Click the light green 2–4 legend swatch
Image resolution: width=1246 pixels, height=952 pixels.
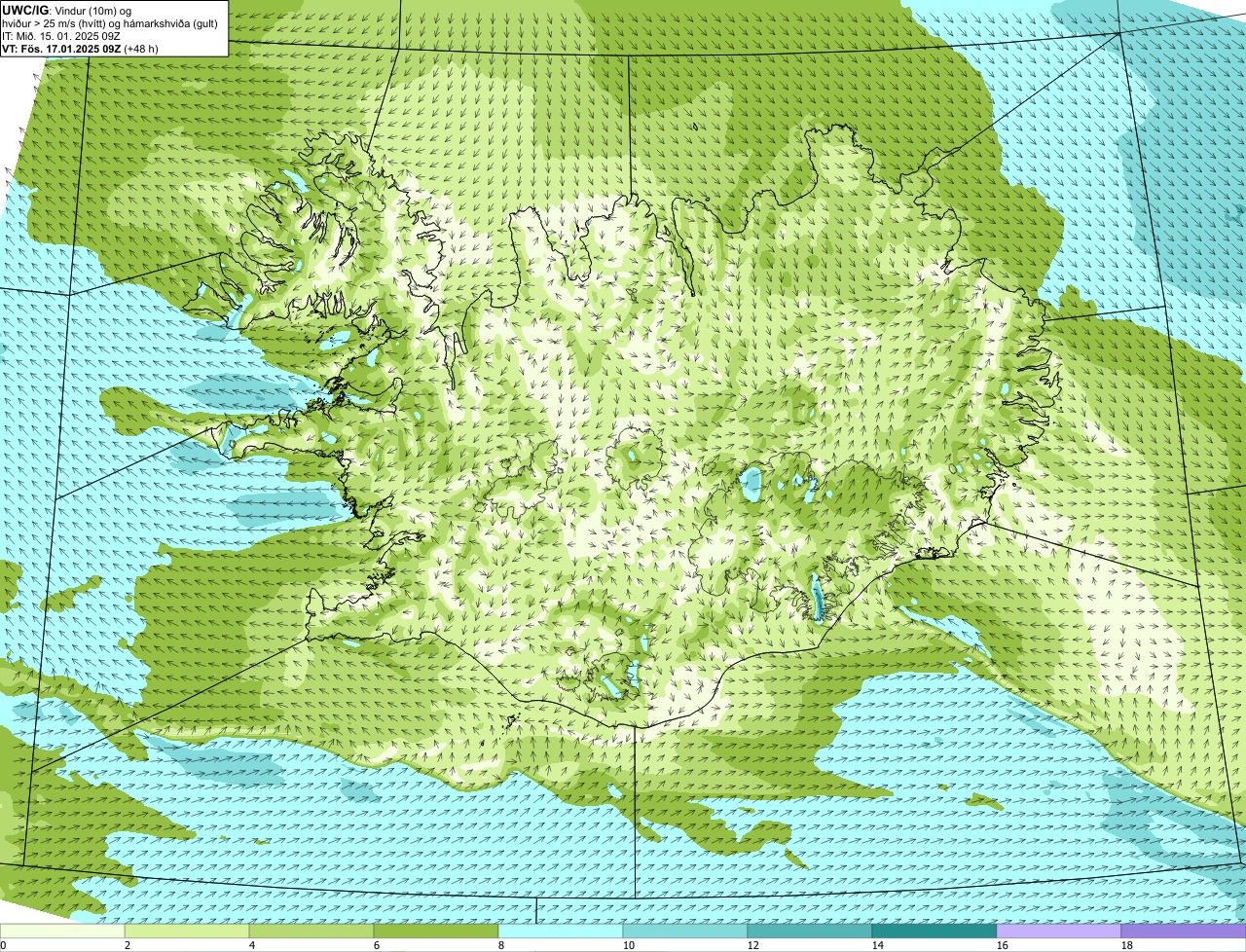click(187, 931)
